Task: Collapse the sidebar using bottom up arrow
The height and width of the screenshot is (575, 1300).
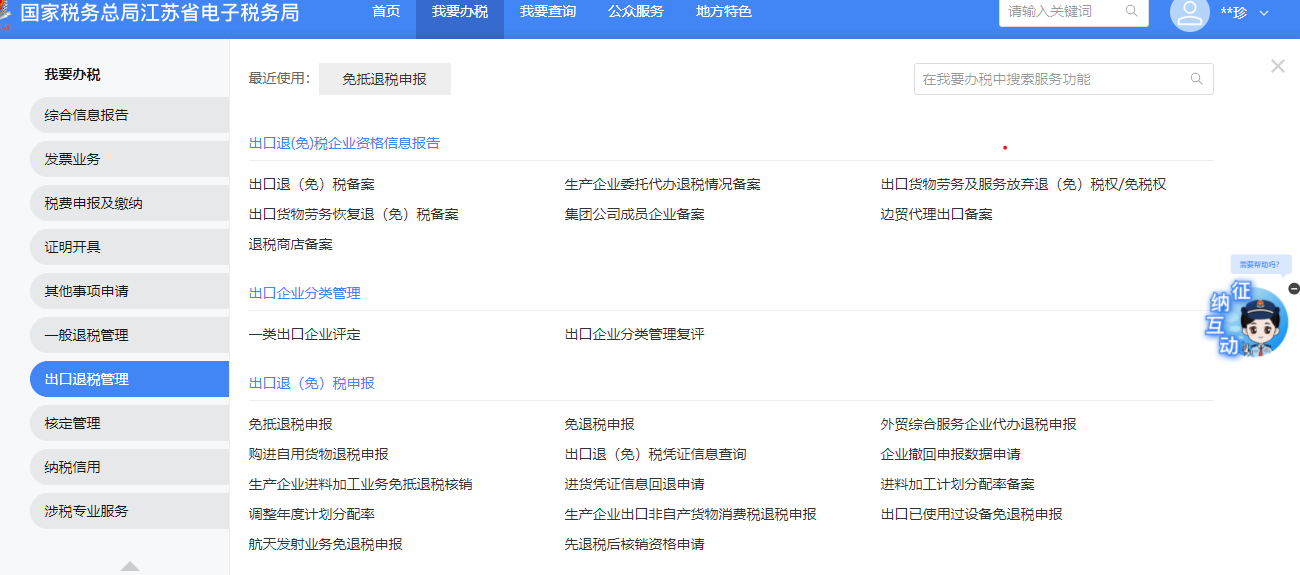Action: (130, 566)
